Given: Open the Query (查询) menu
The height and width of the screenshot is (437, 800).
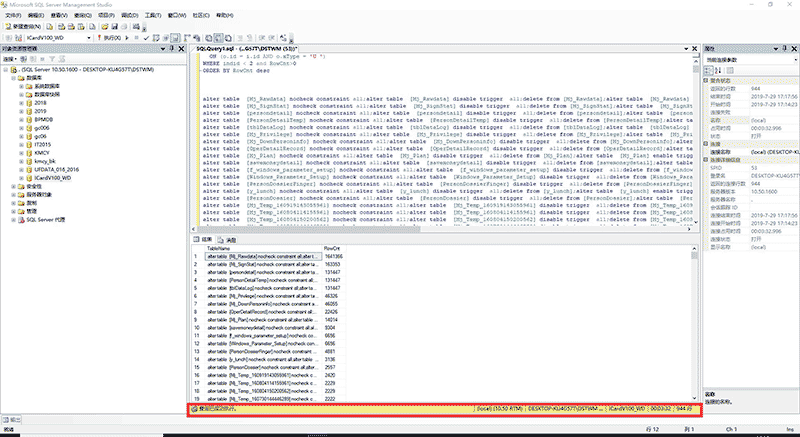Looking at the screenshot, I should 83,15.
